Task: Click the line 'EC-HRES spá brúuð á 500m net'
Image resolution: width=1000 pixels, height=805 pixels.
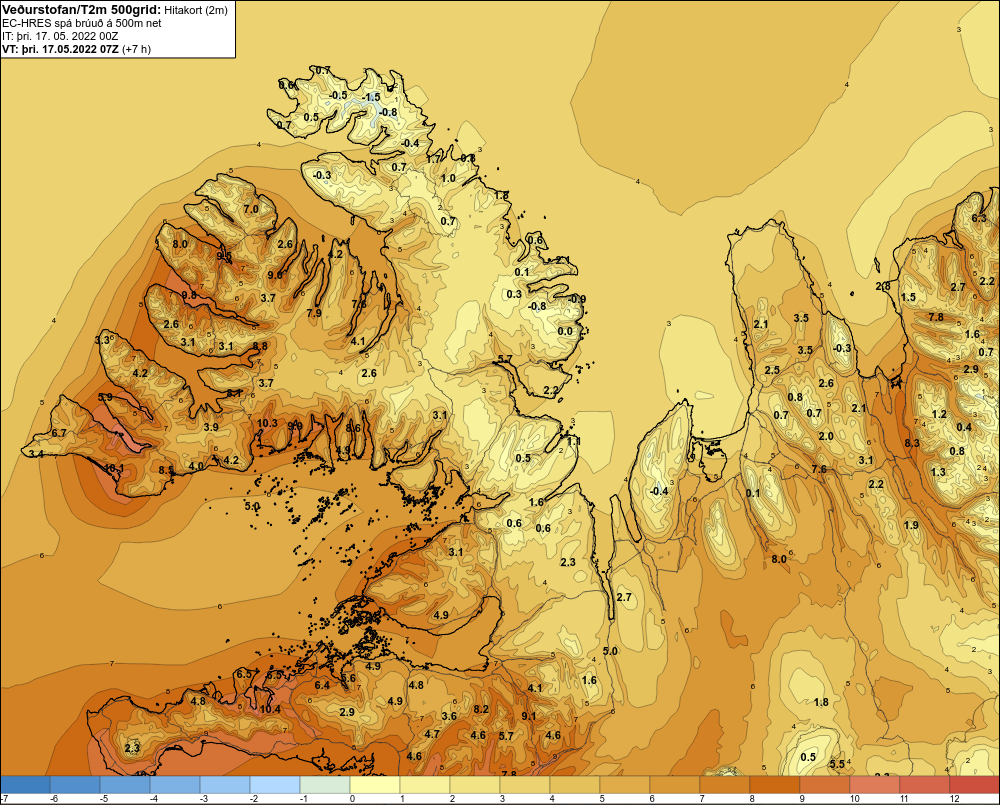Action: pos(82,23)
